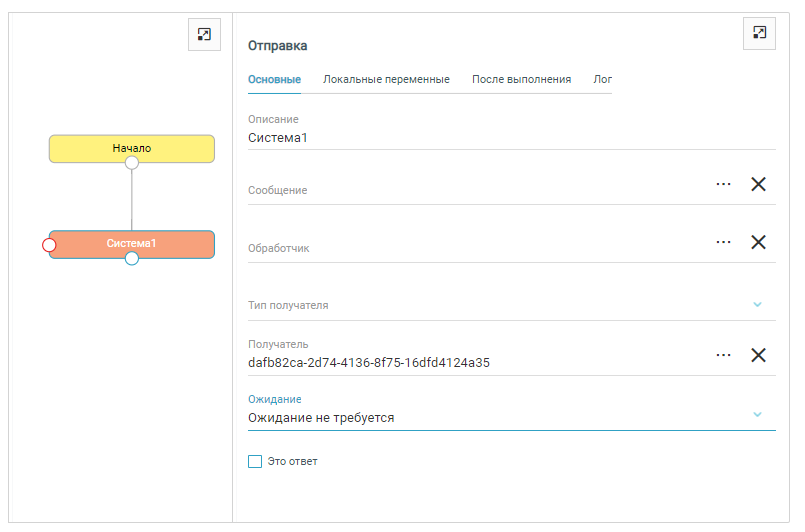Expand the diagram panel to full size
The height and width of the screenshot is (532, 805).
pos(204,34)
